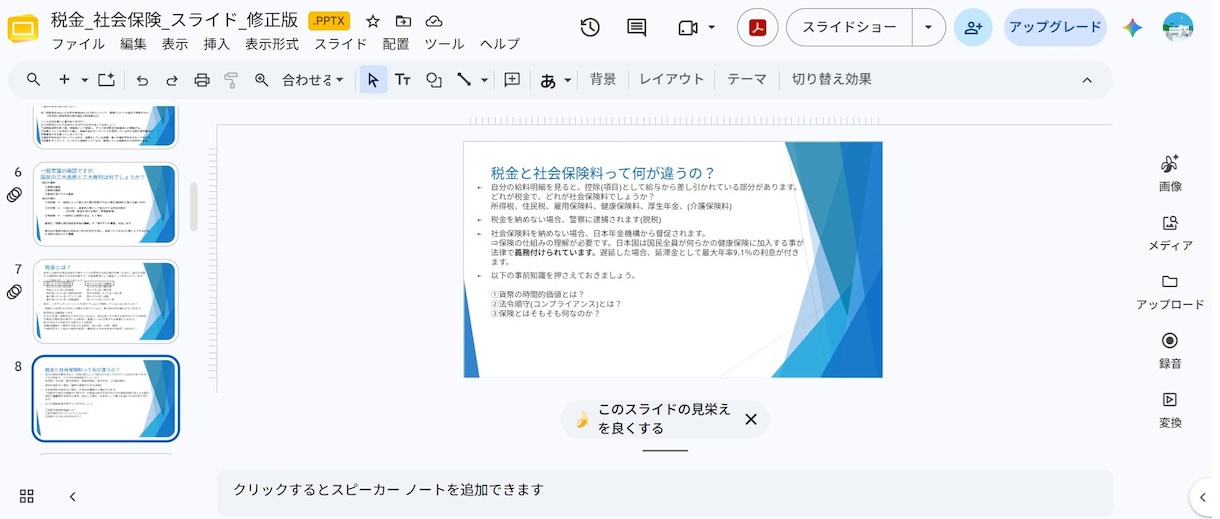This screenshot has width=1220, height=519.
Task: Select slide 6 thumbnail
Action: pos(106,204)
